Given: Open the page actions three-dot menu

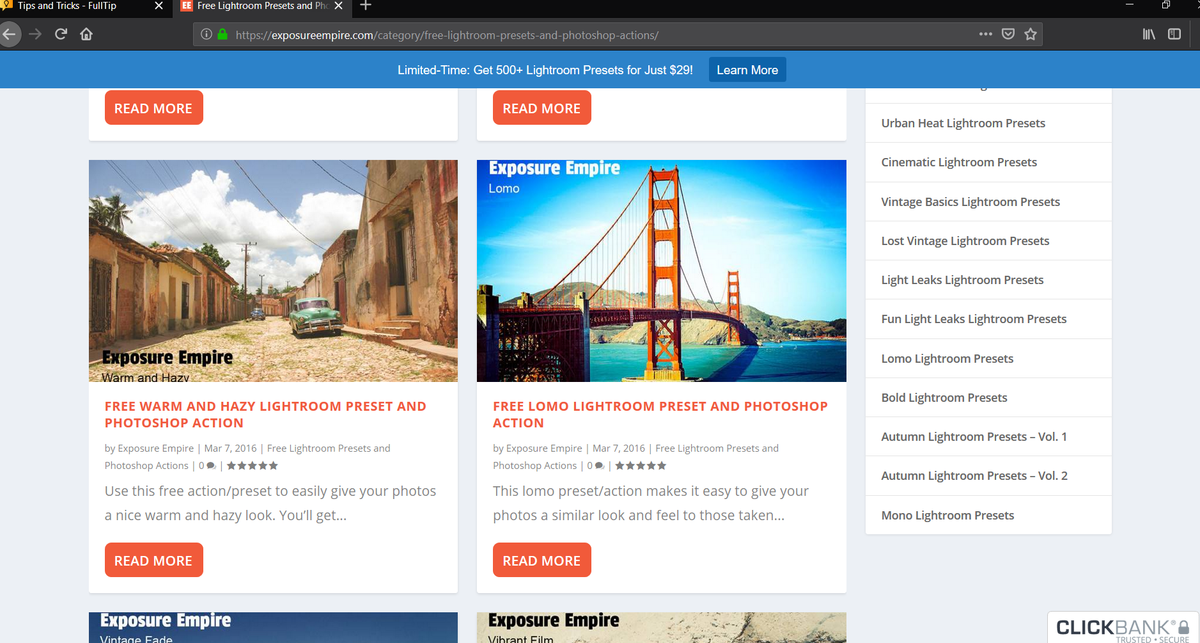Looking at the screenshot, I should point(986,35).
